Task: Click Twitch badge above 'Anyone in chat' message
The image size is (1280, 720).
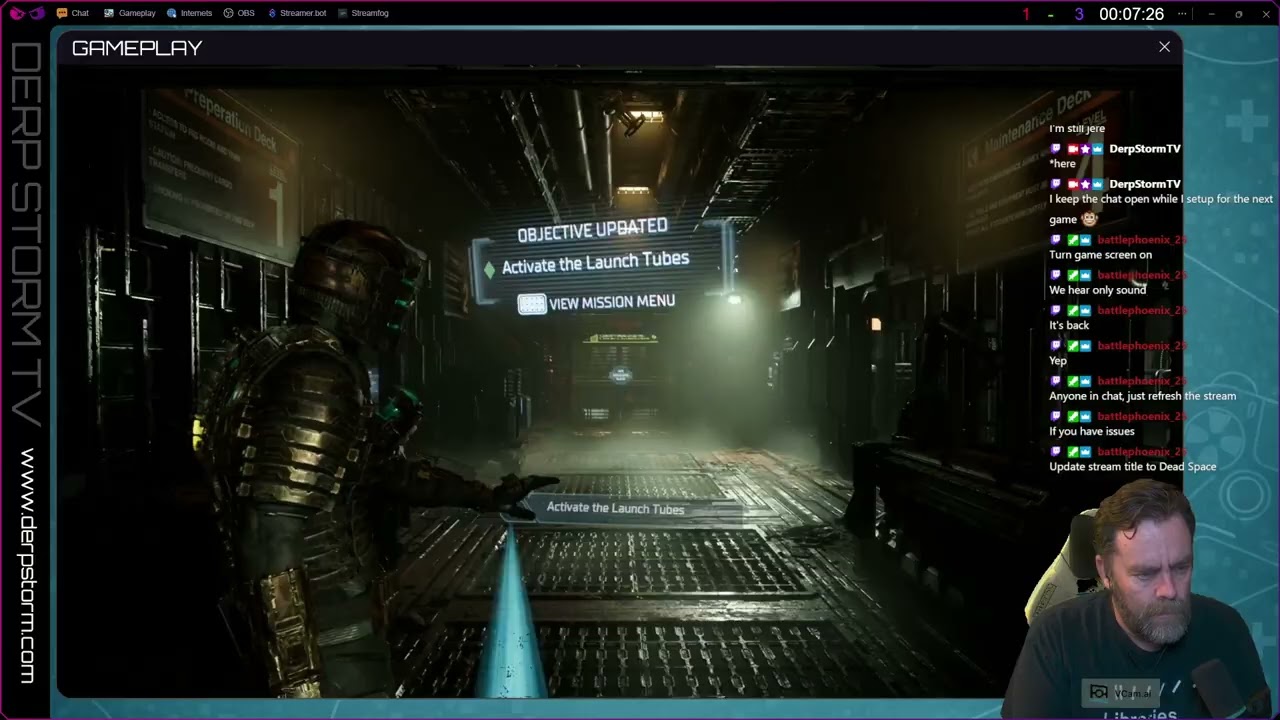Action: coord(1055,381)
